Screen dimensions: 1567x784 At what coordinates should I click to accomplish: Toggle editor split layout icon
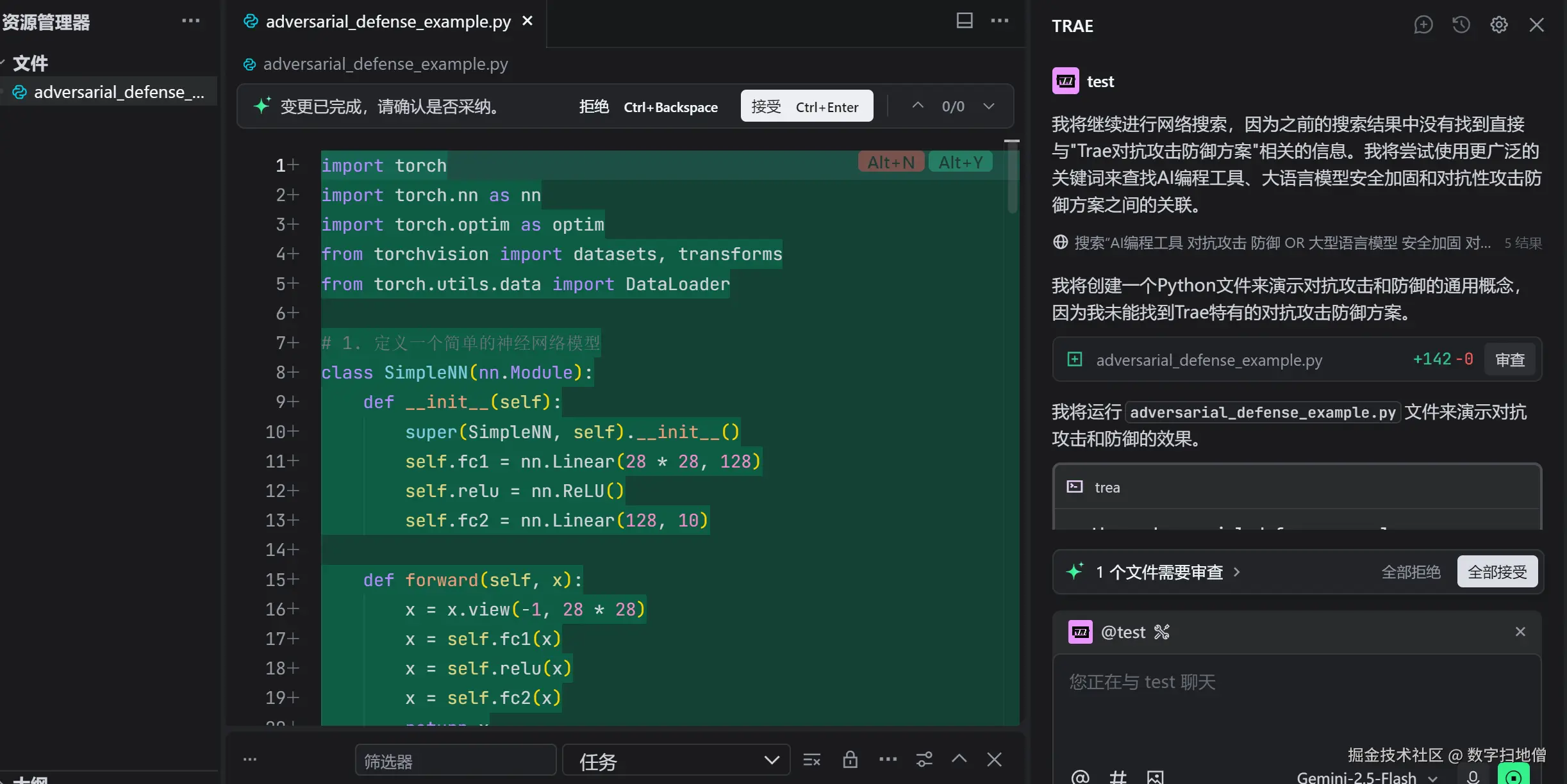(964, 20)
